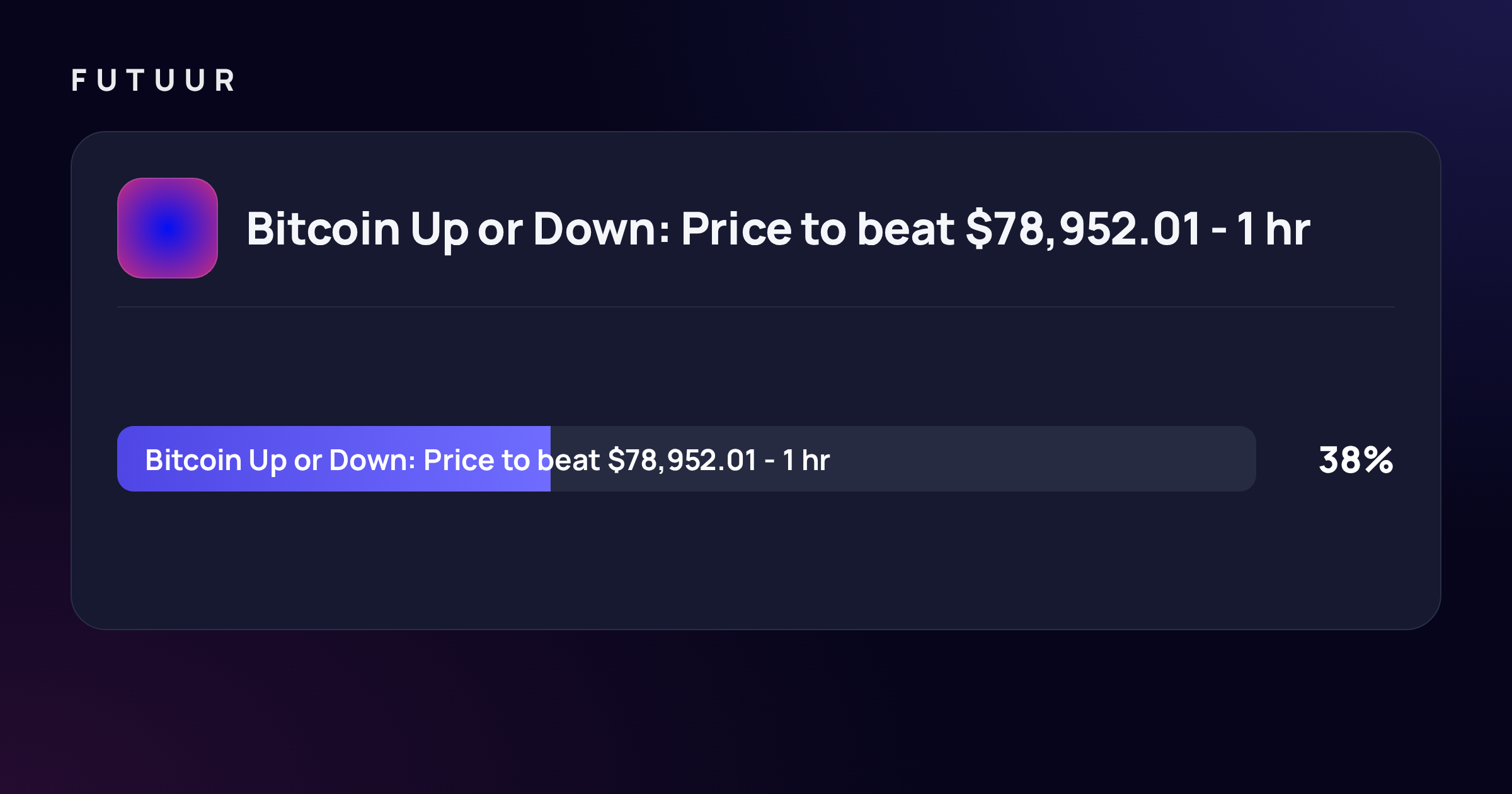Image resolution: width=1512 pixels, height=794 pixels.
Task: Click "Price to" in the progress bar label
Action: pyautogui.click(x=477, y=460)
